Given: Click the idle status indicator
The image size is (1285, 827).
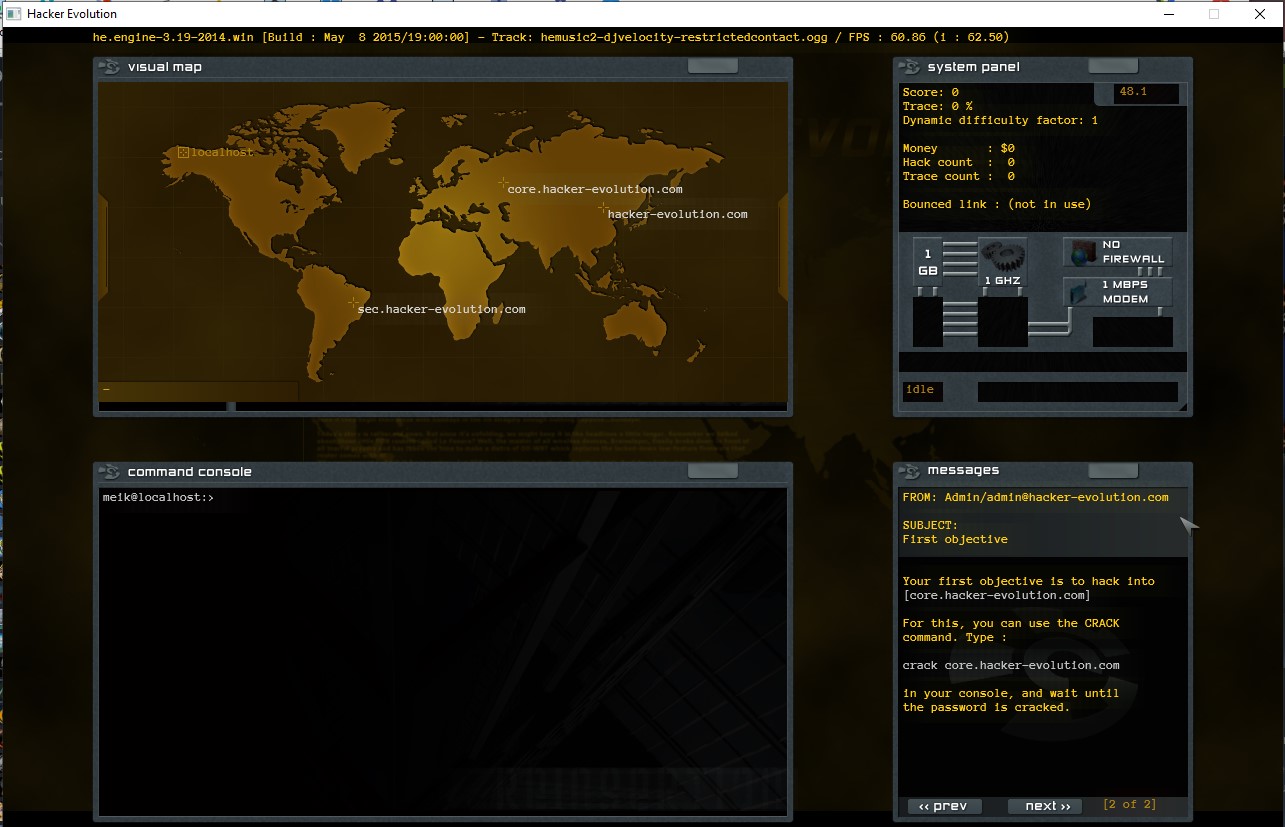Looking at the screenshot, I should pos(922,391).
